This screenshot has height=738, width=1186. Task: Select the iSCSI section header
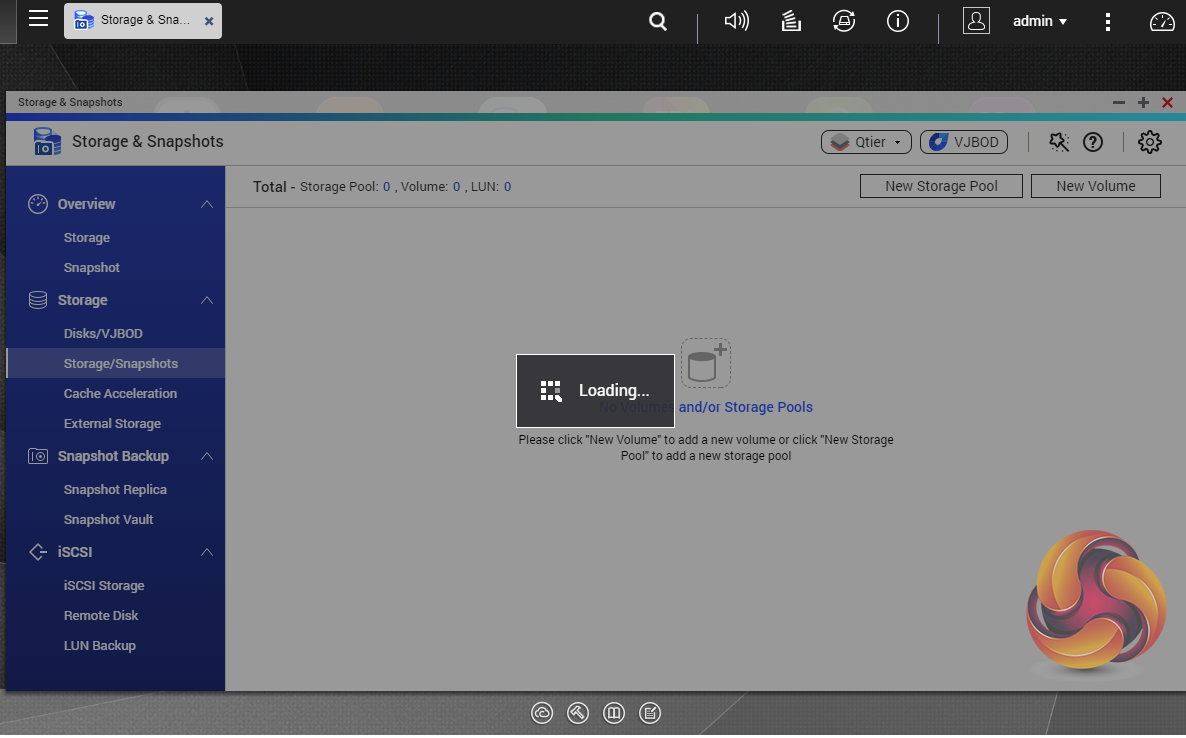(75, 552)
